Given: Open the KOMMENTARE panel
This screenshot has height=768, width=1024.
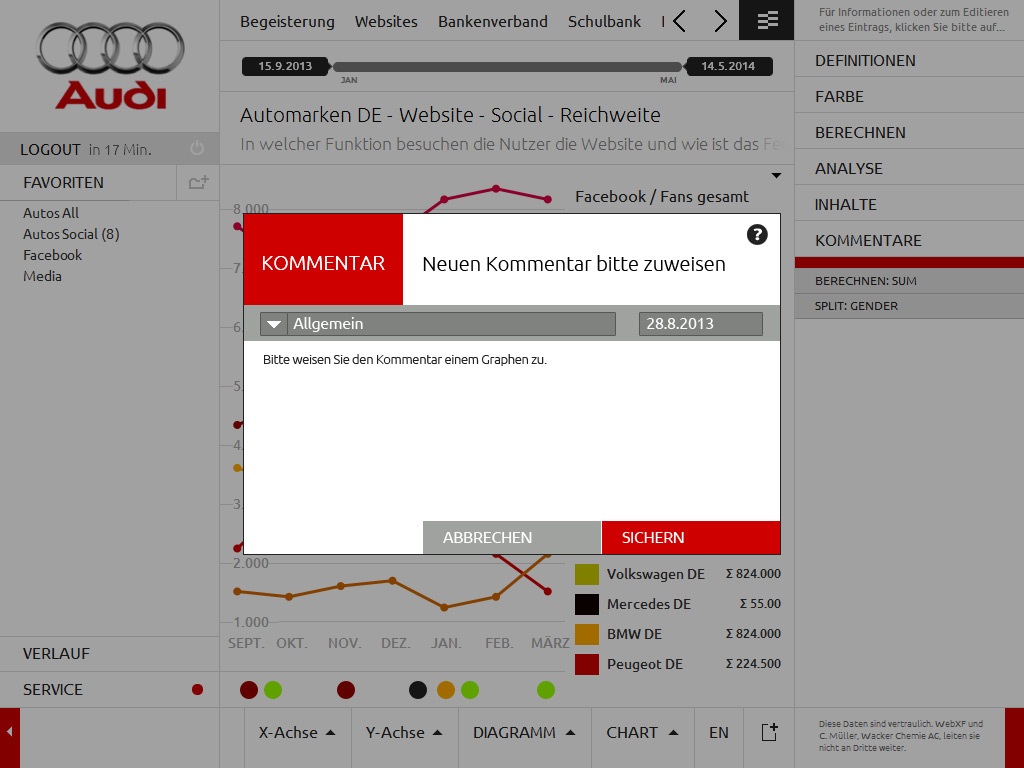Looking at the screenshot, I should (x=909, y=240).
